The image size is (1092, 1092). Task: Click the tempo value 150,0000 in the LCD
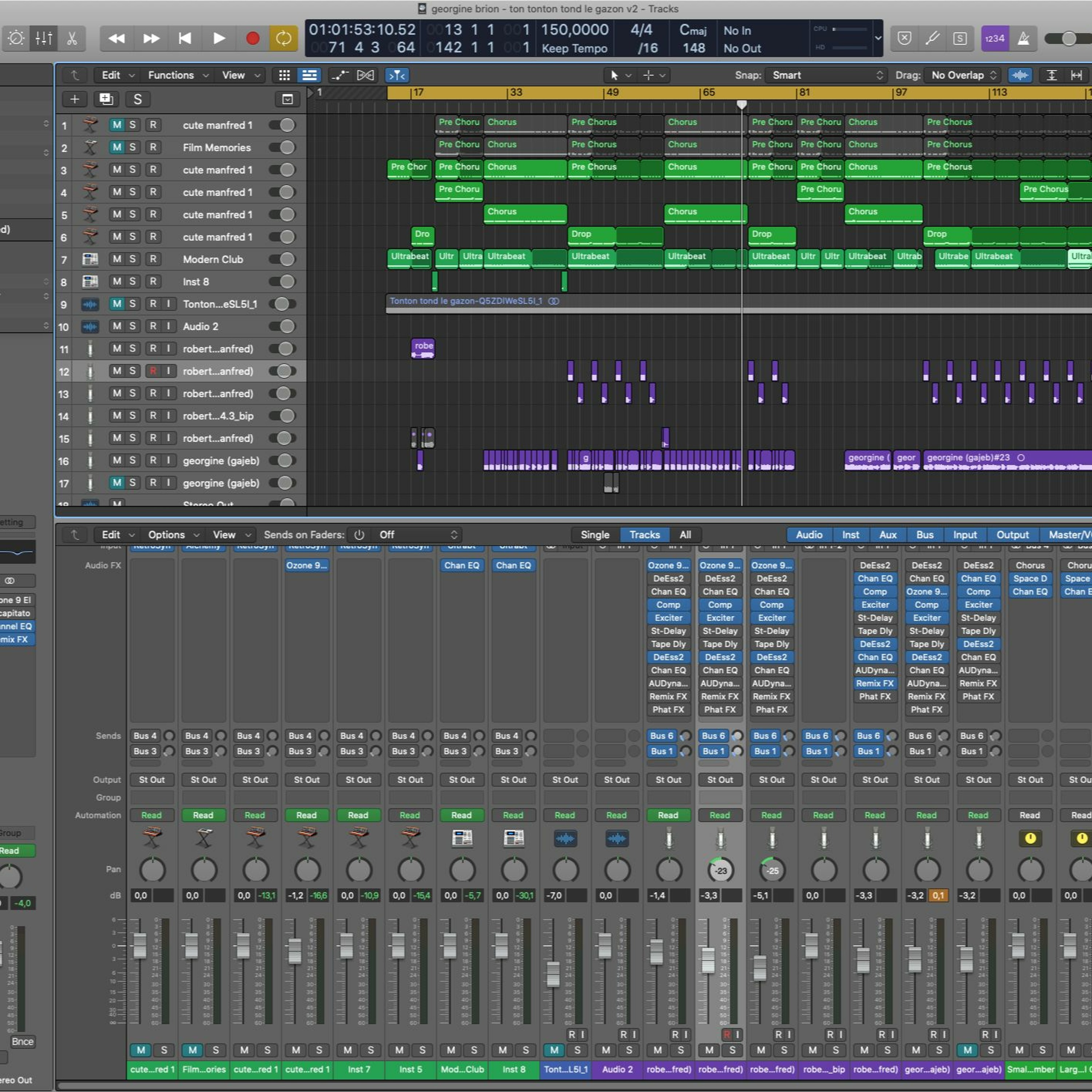(x=575, y=30)
